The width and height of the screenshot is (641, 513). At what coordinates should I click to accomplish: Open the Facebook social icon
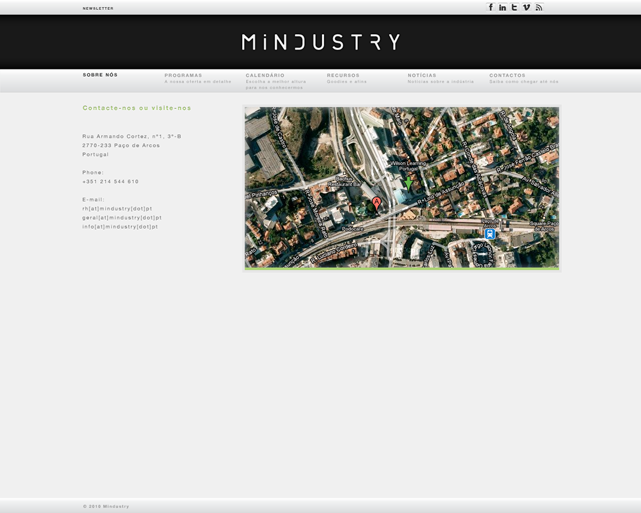point(491,7)
